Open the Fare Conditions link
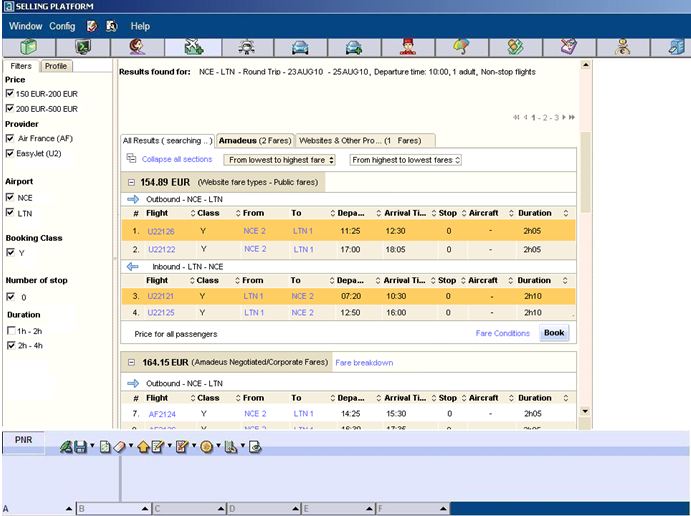The height and width of the screenshot is (516, 691). [502, 333]
